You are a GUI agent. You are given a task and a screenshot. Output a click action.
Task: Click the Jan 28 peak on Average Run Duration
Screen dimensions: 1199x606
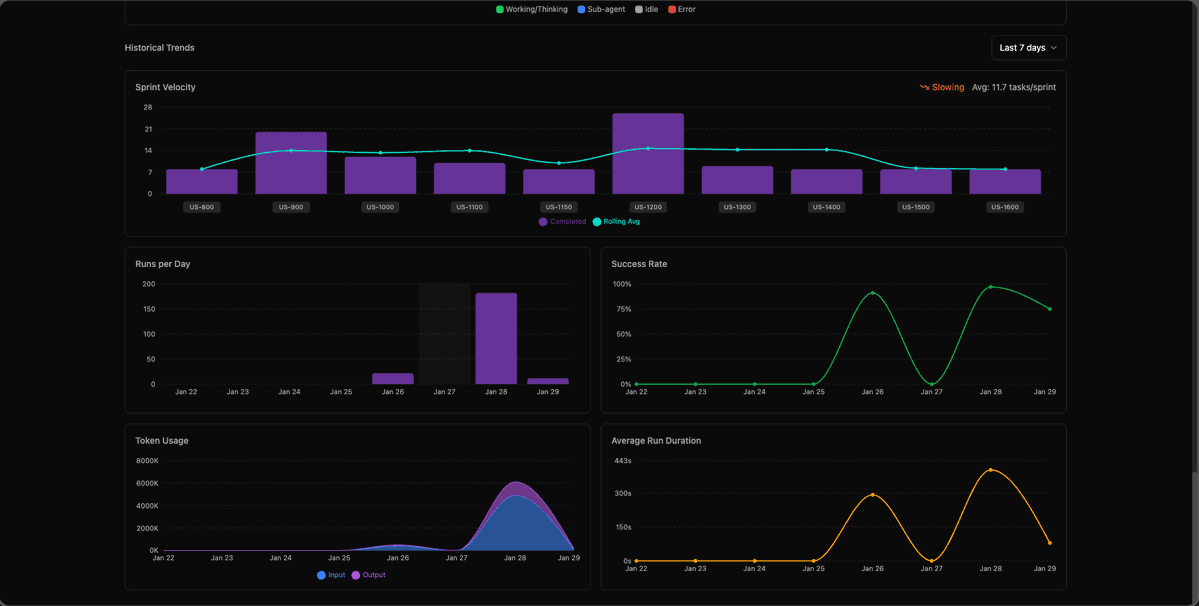(x=991, y=470)
